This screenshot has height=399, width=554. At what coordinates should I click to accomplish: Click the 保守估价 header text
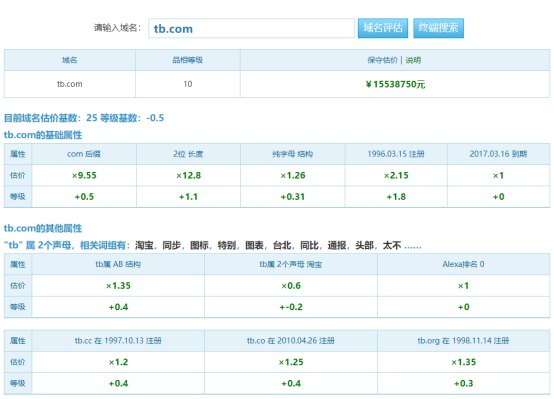pyautogui.click(x=383, y=60)
